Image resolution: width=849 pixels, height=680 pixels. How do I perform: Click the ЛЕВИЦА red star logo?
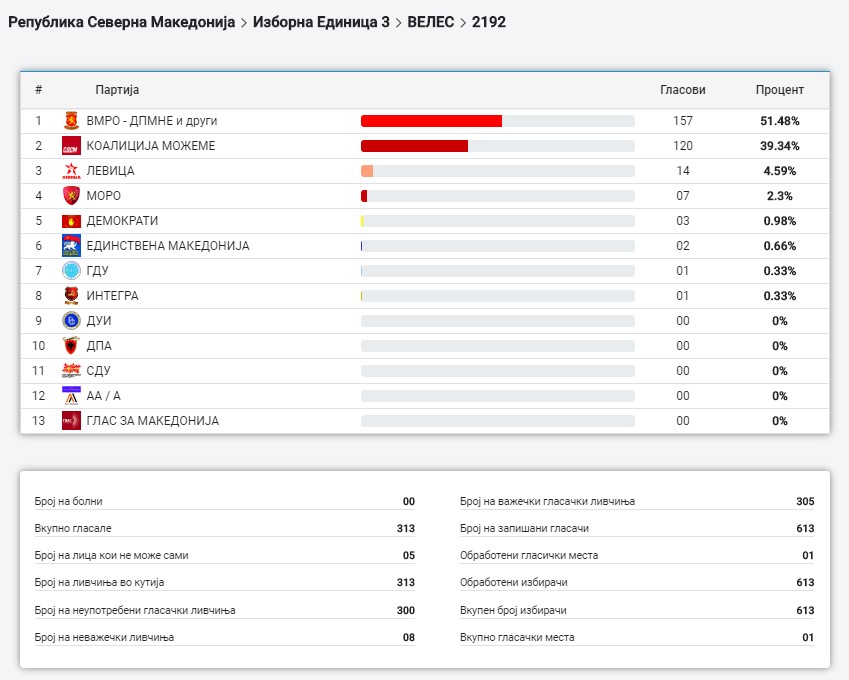(71, 171)
